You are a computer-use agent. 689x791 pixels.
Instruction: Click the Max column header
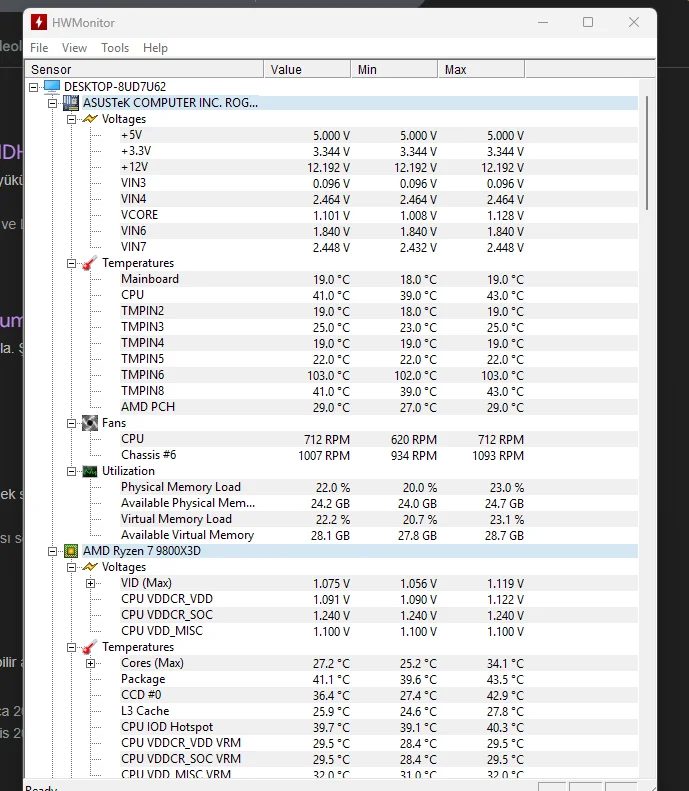click(481, 69)
